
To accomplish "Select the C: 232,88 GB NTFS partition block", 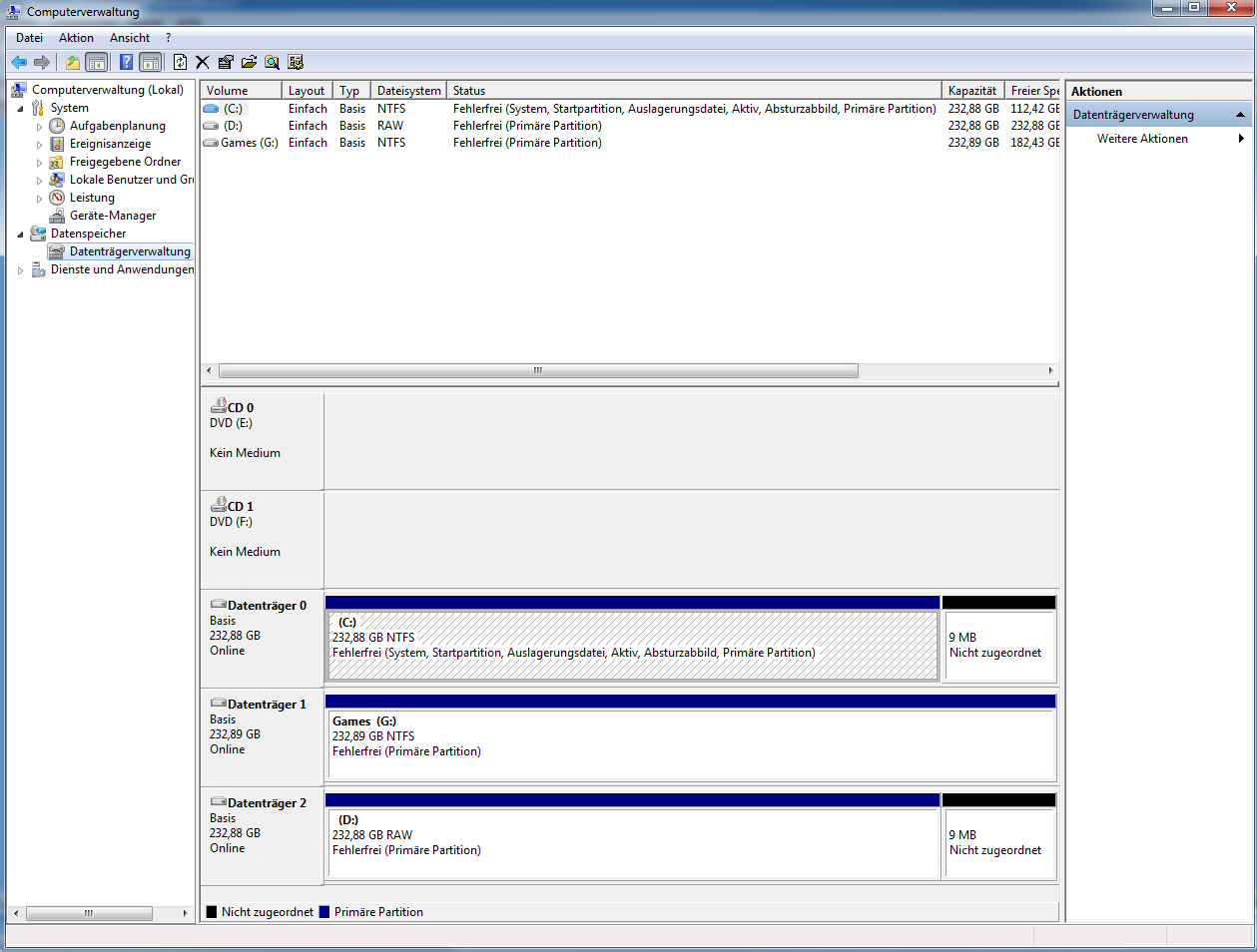I will [632, 645].
